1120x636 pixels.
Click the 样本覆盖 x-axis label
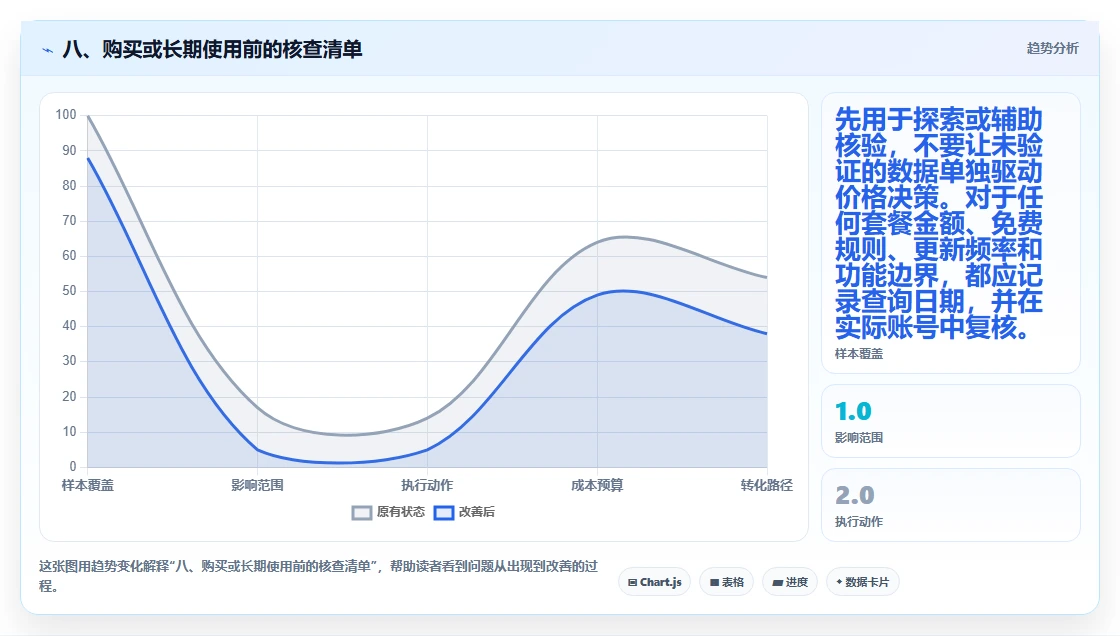tap(88, 485)
